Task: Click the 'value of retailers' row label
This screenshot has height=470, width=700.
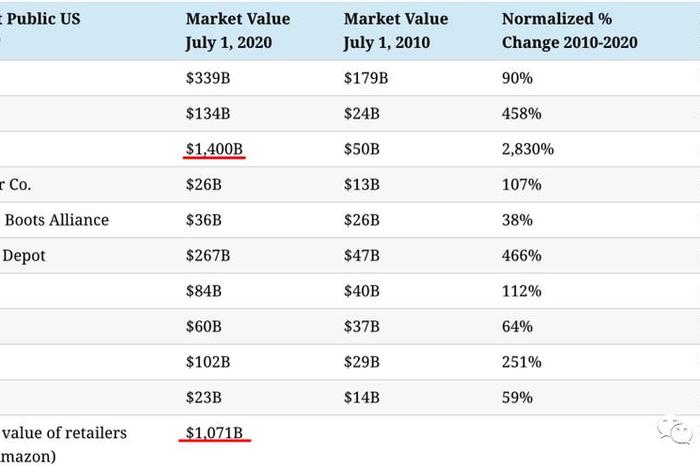Action: click(x=64, y=433)
